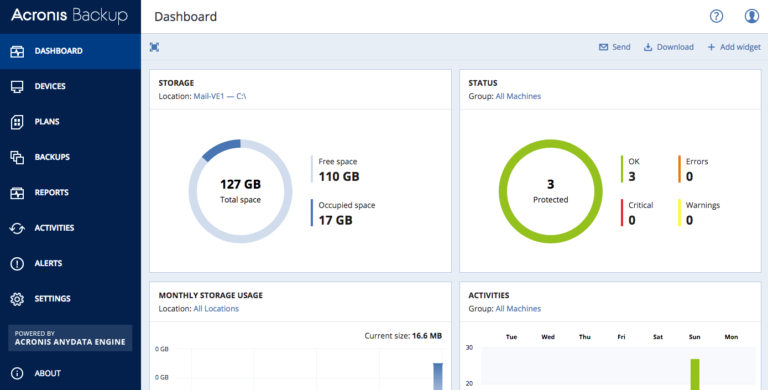
Task: Click the Alerts exclamation icon
Action: point(17,264)
